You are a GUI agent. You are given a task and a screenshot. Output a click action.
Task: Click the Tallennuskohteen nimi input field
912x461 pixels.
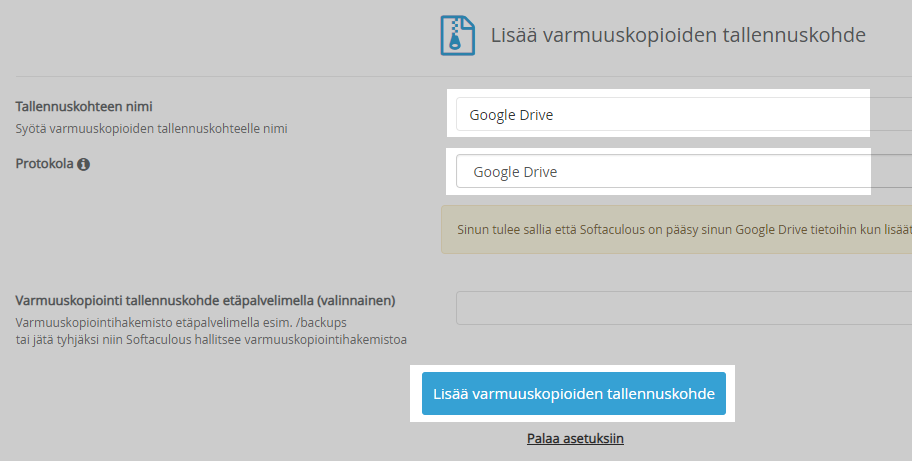point(683,114)
